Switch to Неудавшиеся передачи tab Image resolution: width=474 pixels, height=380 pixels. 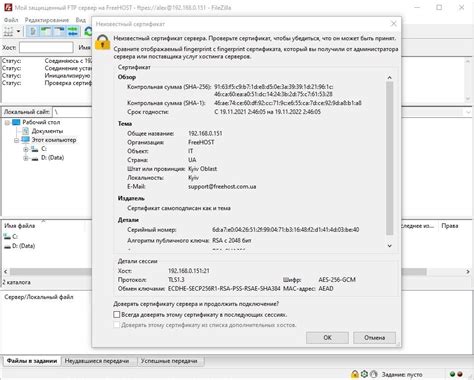97,361
